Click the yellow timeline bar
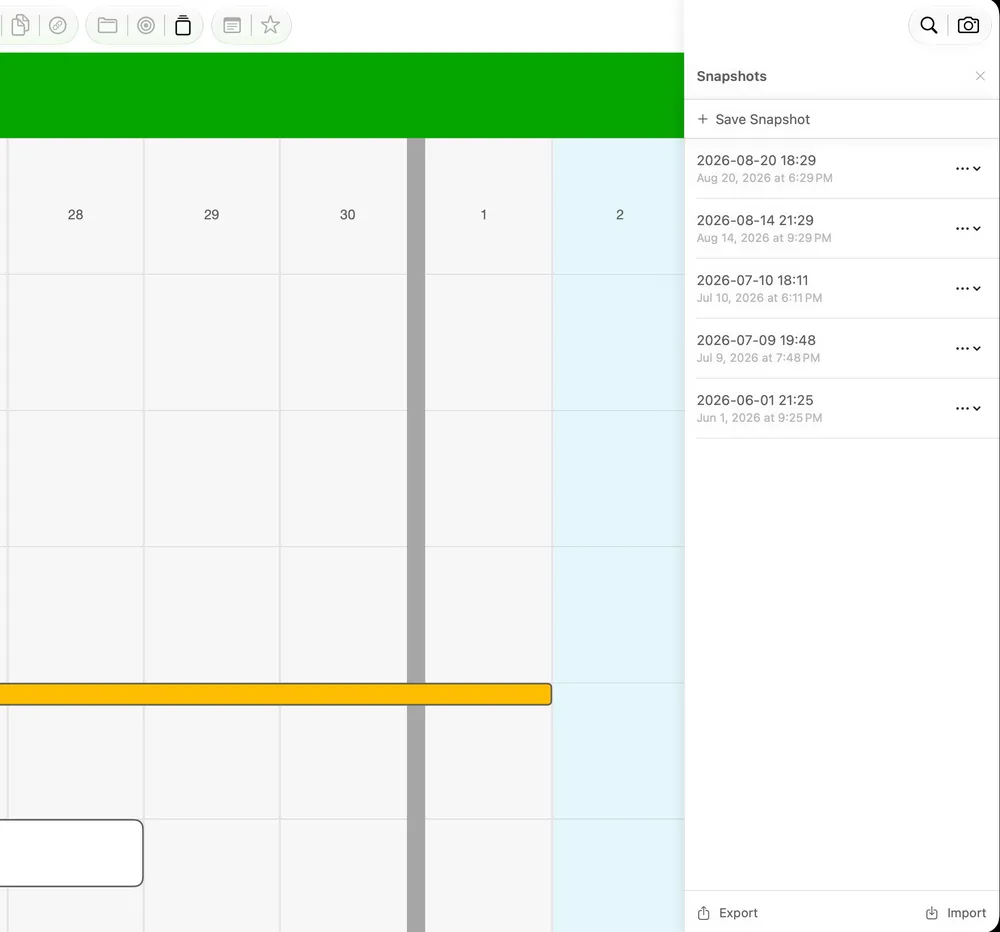1000x932 pixels. [x=276, y=694]
